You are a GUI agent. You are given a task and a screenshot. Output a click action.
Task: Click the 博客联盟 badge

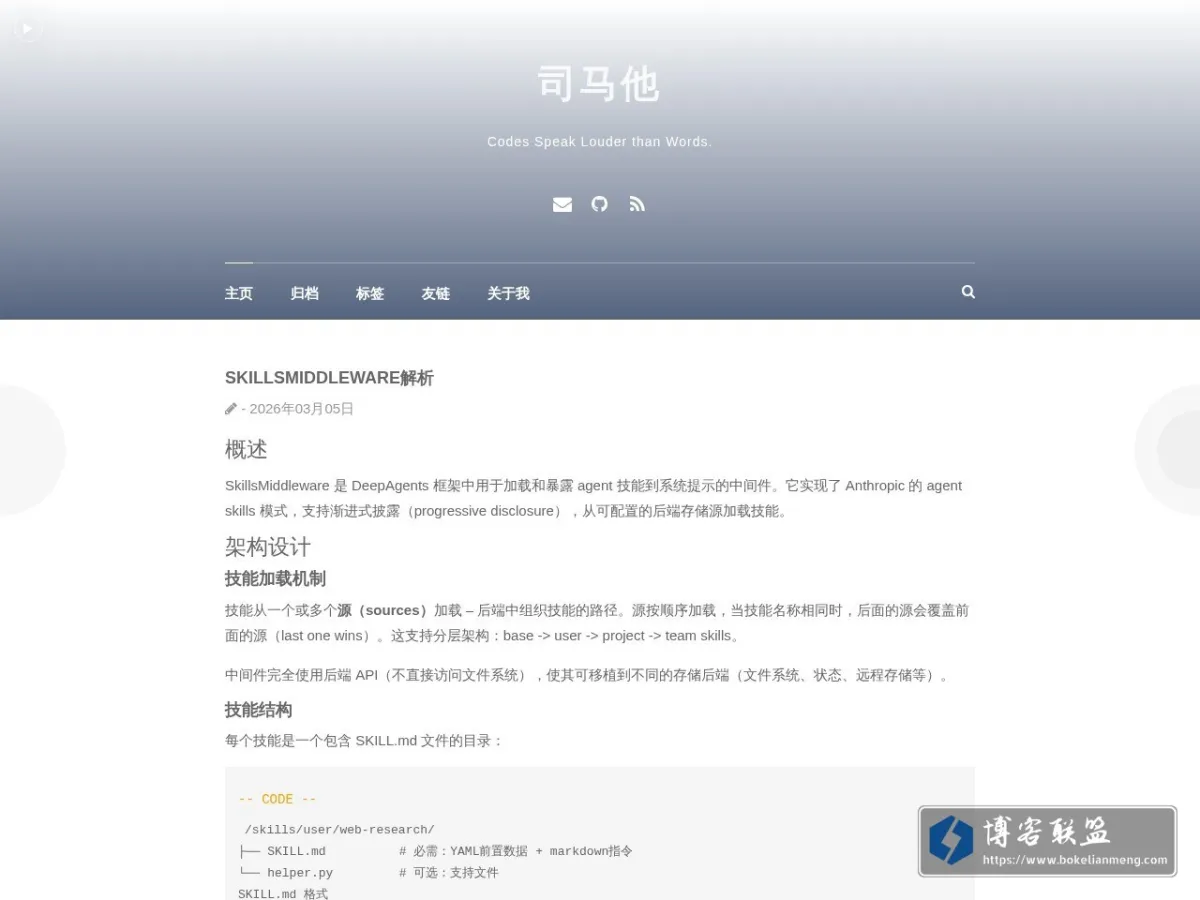[1047, 841]
